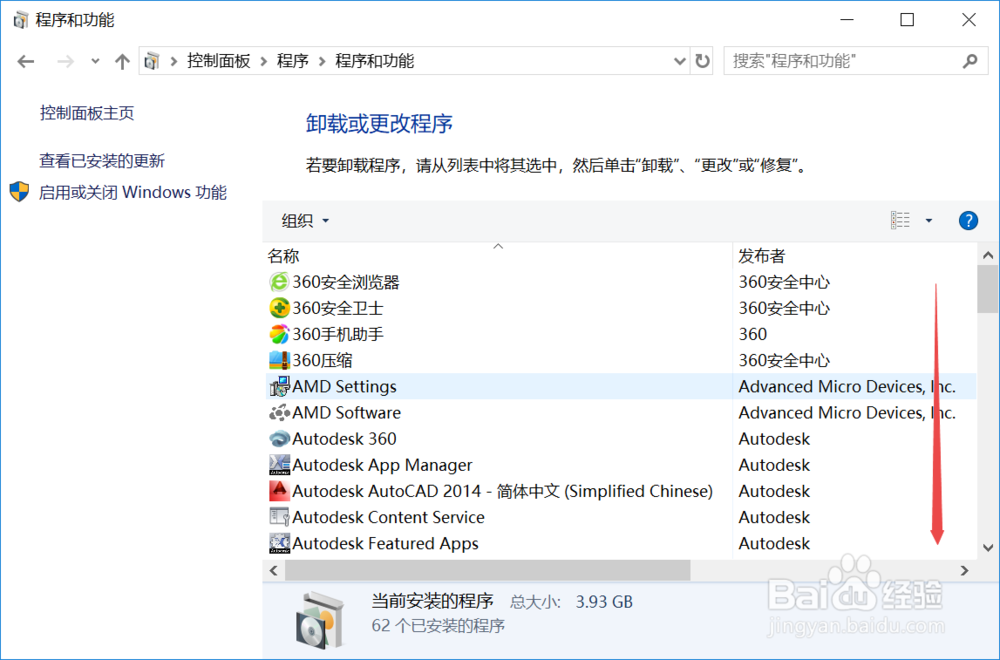Select Autodesk AutoCAD 2014 简体中文 row name
The image size is (1000, 660).
[x=503, y=491]
